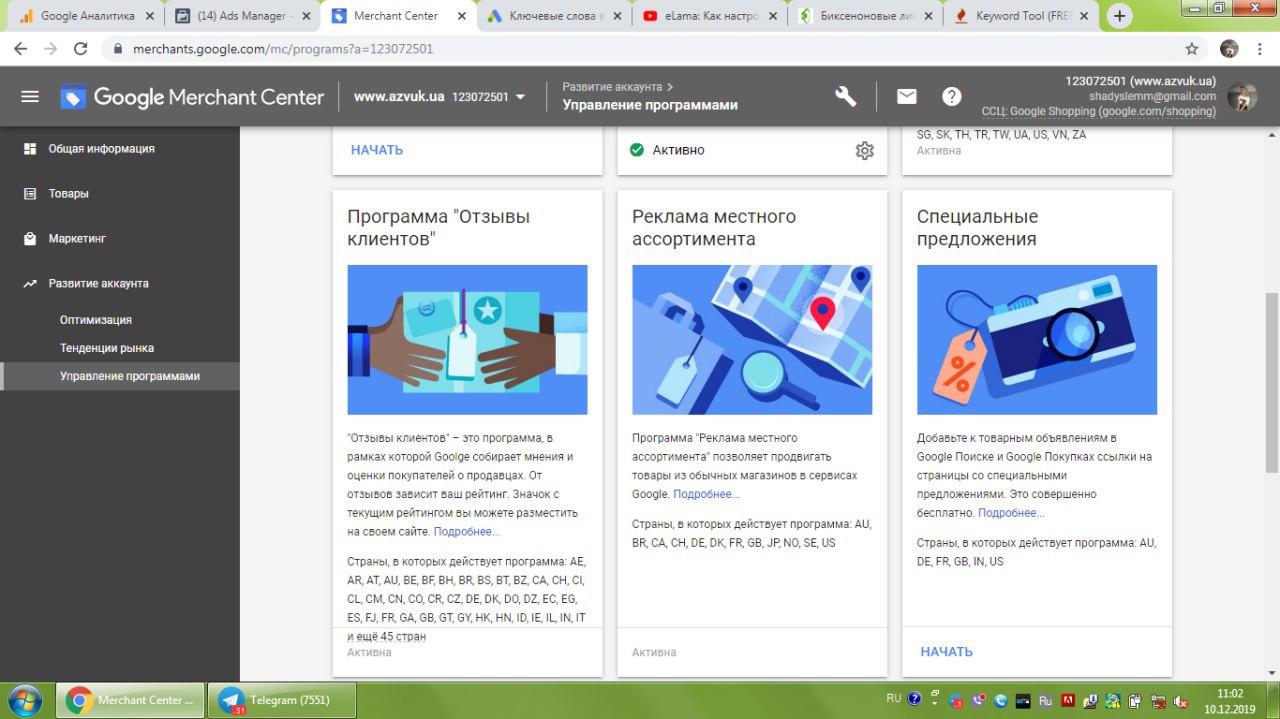Click the Viber tray icon
Image resolution: width=1280 pixels, height=719 pixels.
pos(979,701)
